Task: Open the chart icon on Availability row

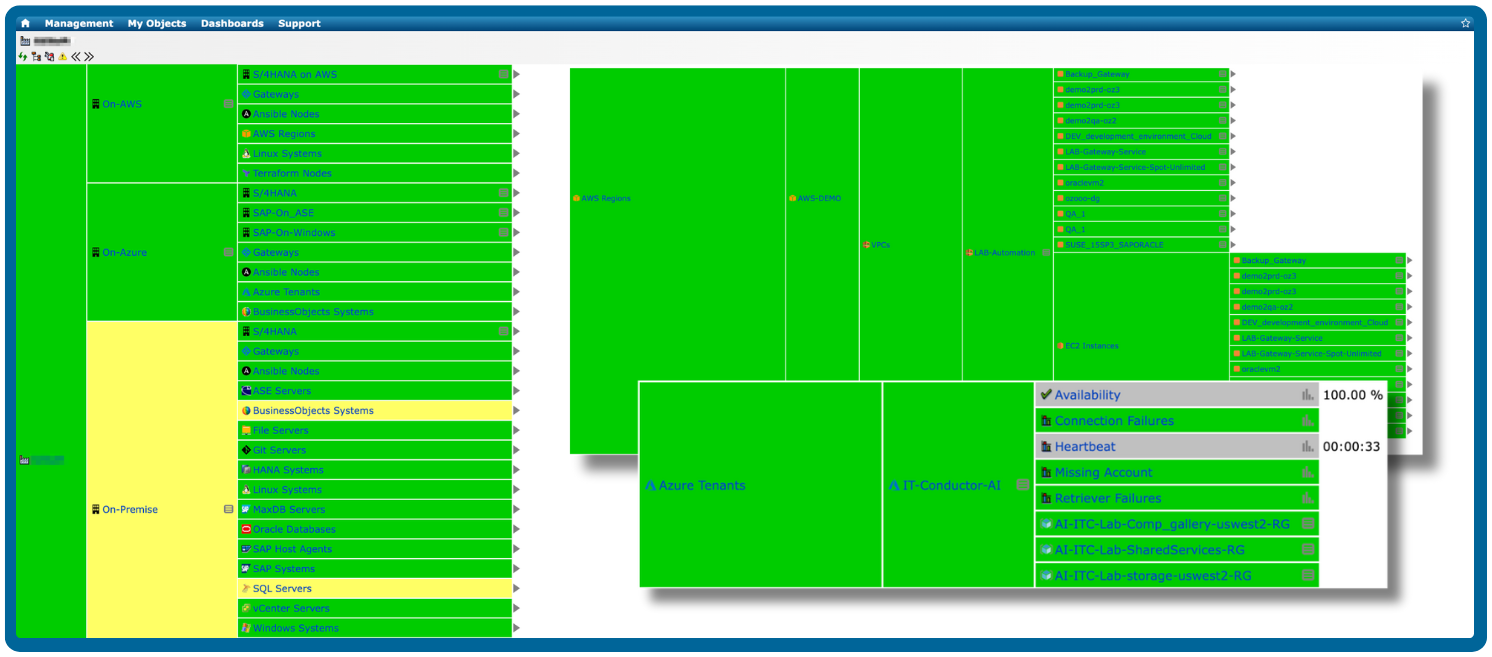Action: point(1307,395)
